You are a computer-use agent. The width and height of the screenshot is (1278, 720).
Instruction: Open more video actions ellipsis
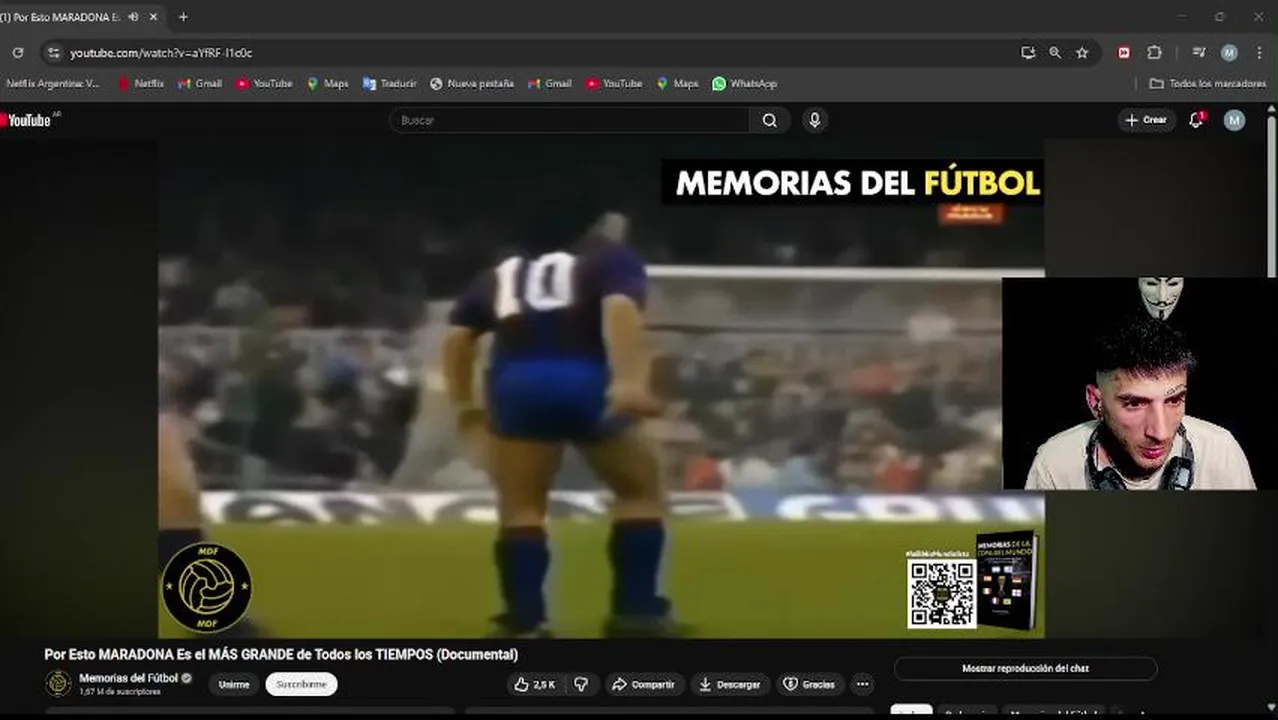(863, 684)
